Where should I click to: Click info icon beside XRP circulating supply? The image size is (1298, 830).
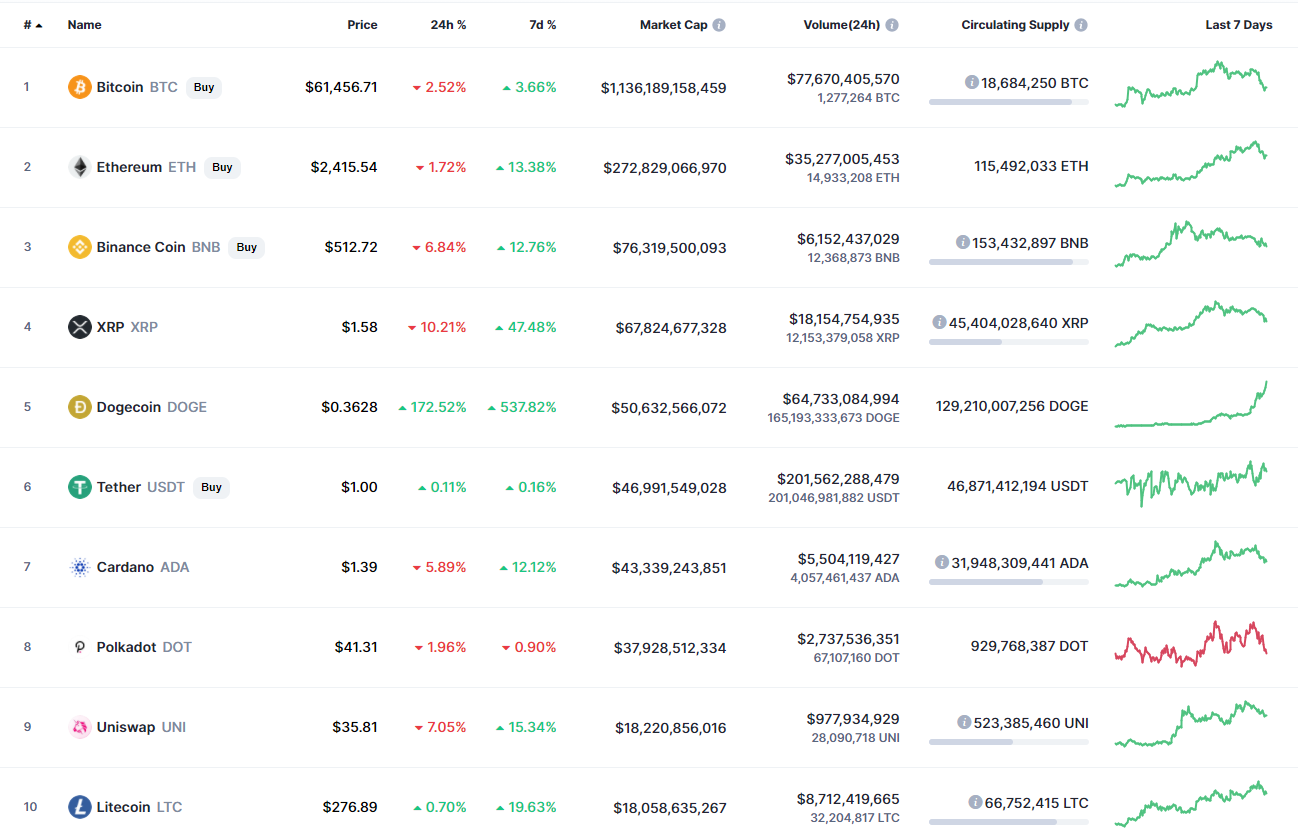pyautogui.click(x=939, y=322)
